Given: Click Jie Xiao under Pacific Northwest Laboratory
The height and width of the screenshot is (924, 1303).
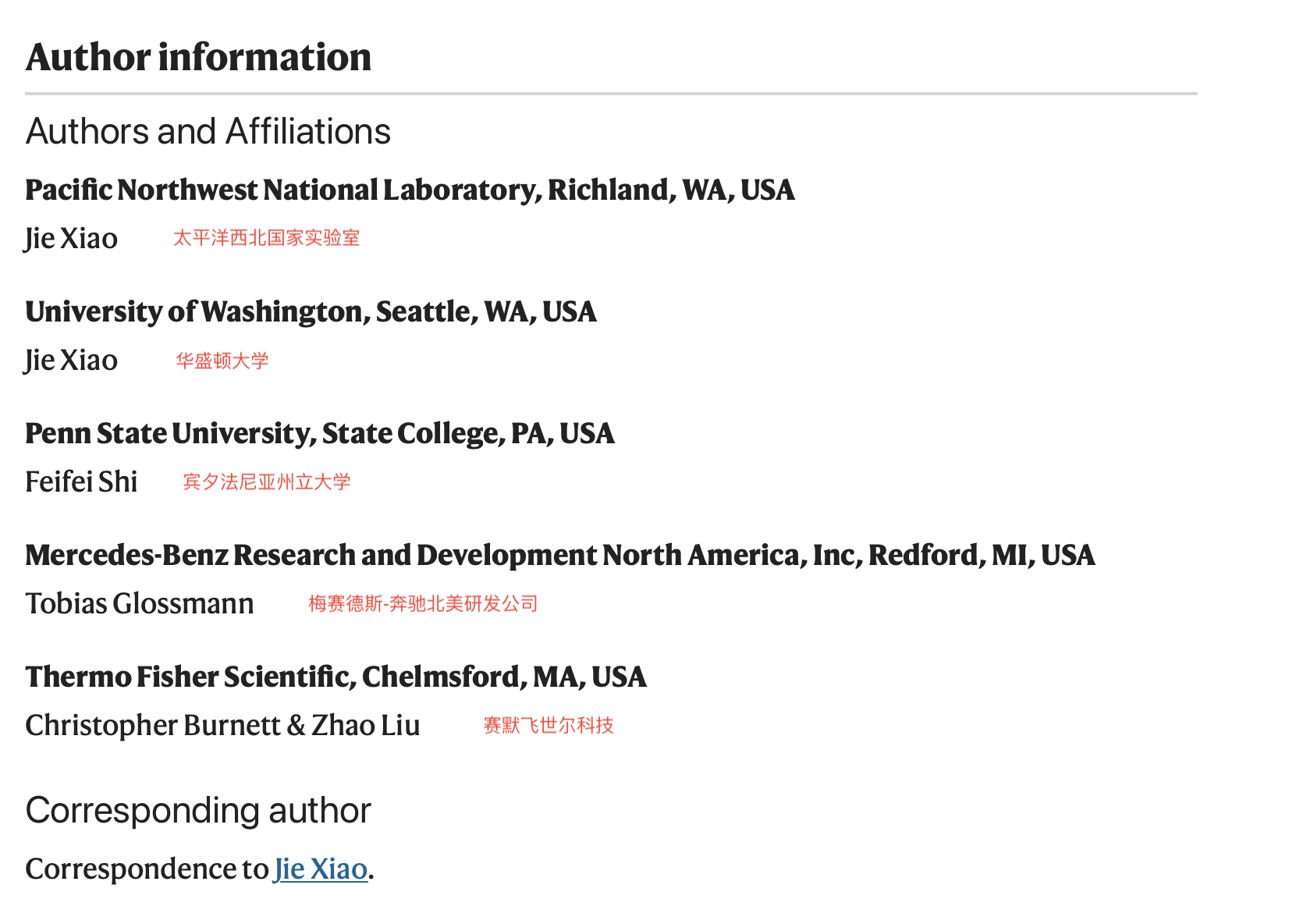Looking at the screenshot, I should coord(71,239).
